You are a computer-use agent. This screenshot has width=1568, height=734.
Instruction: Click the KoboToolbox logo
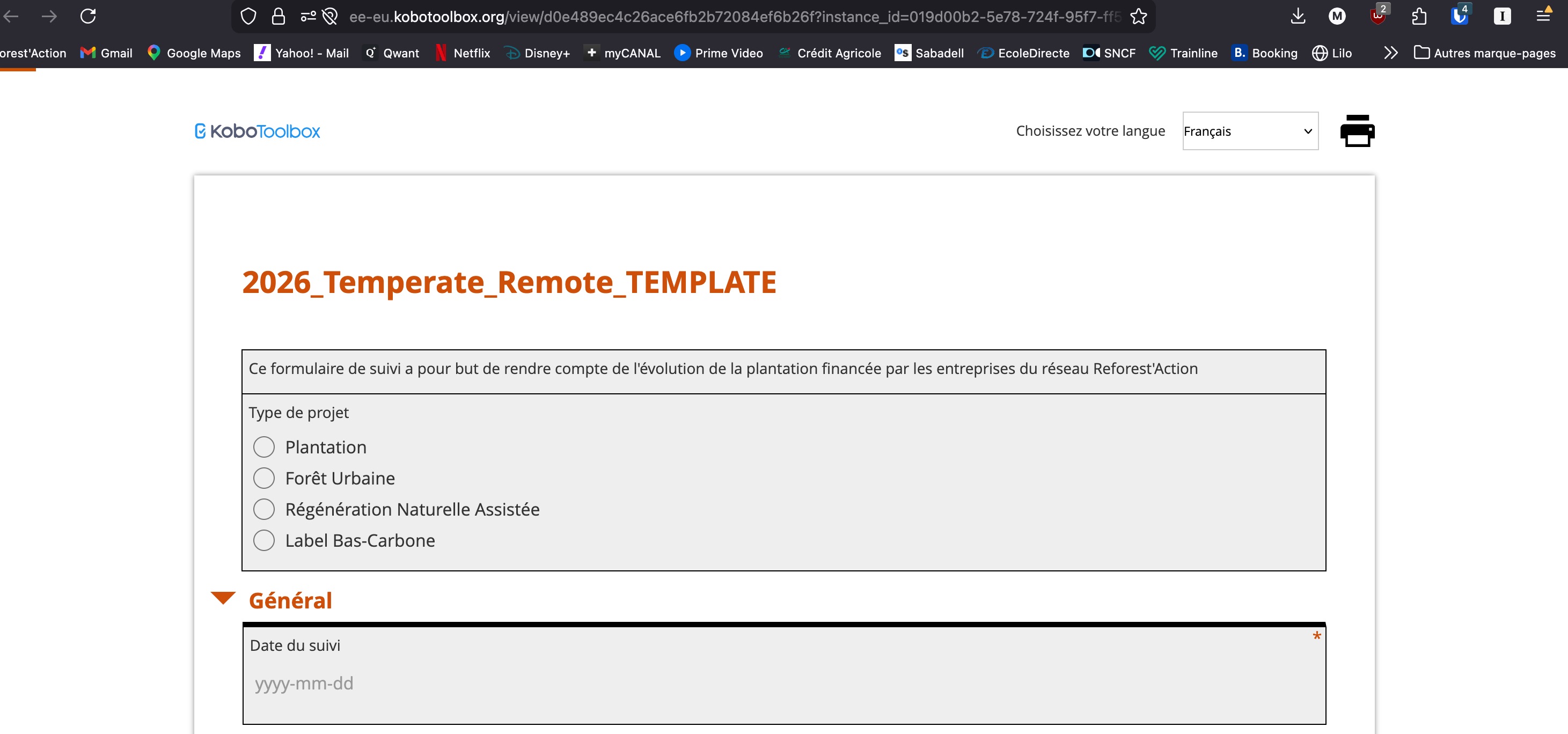[257, 131]
